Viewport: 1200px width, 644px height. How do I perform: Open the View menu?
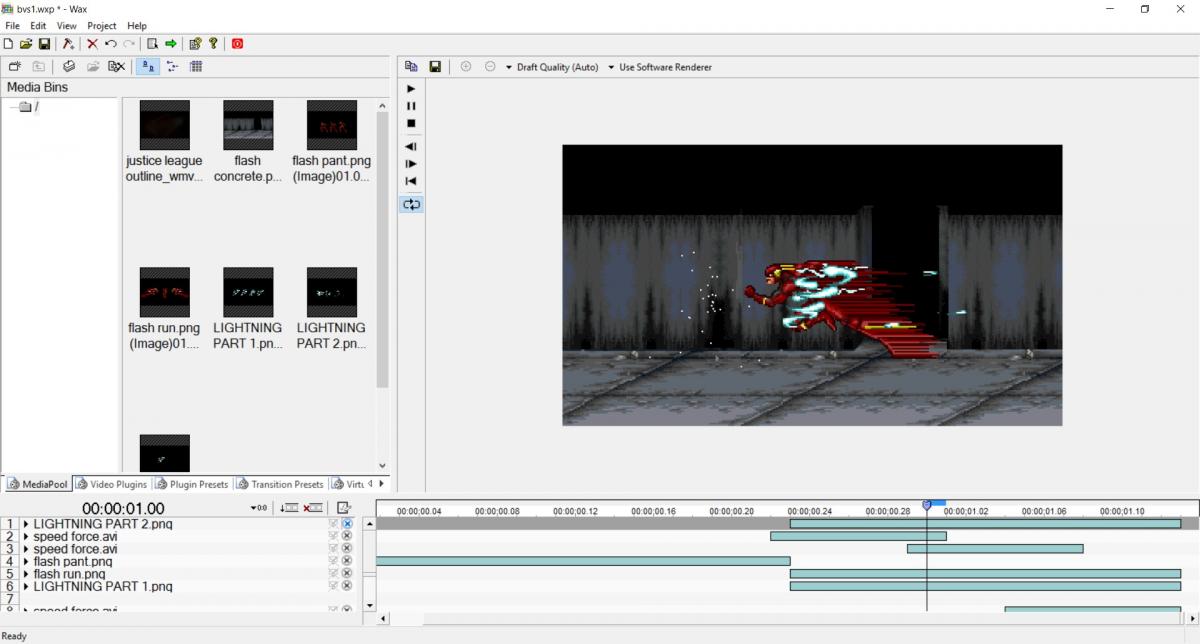point(66,25)
